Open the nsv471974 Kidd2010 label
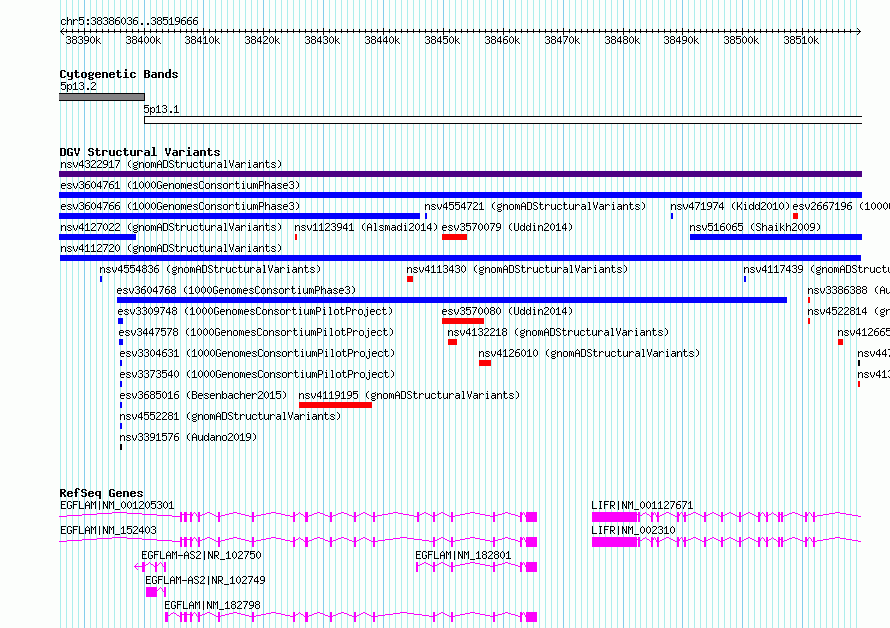The width and height of the screenshot is (890, 628). coord(730,207)
